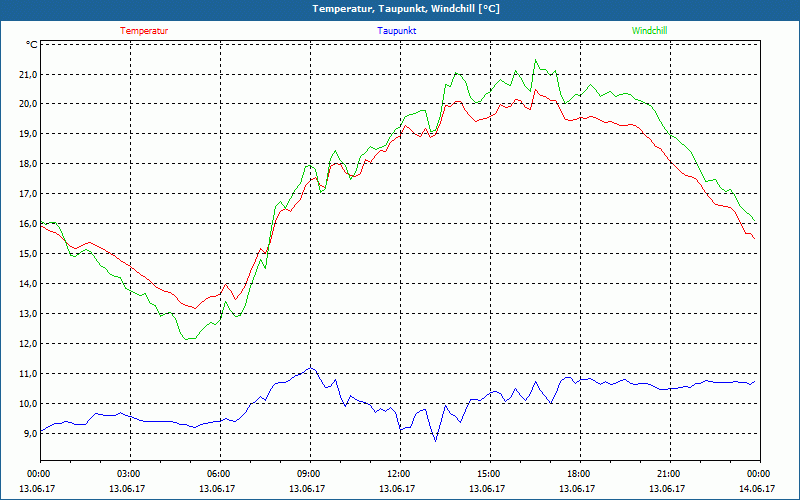The image size is (800, 500).
Task: Click the red Temperatur legend label
Action: (144, 31)
